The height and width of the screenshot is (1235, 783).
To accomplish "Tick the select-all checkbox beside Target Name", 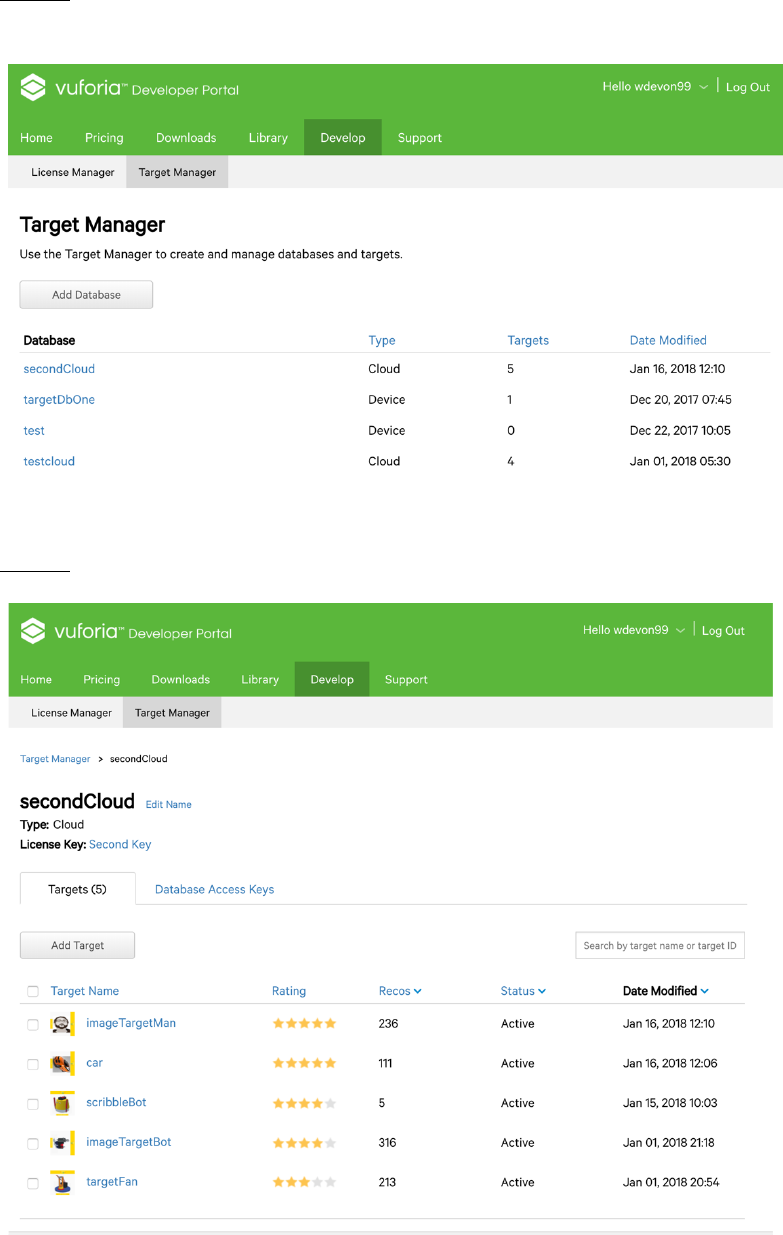I will (33, 992).
